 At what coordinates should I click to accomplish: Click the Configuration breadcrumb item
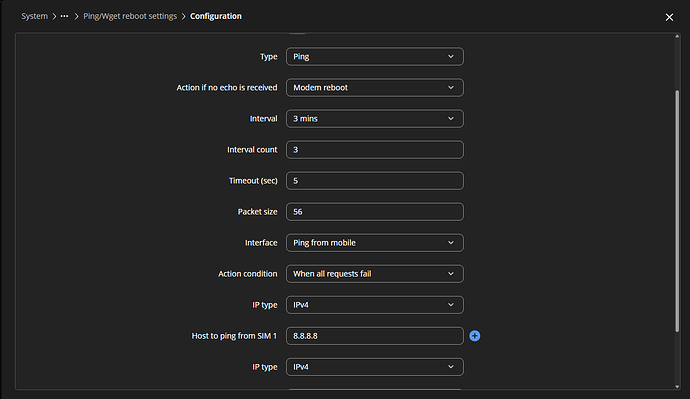pyautogui.click(x=216, y=16)
